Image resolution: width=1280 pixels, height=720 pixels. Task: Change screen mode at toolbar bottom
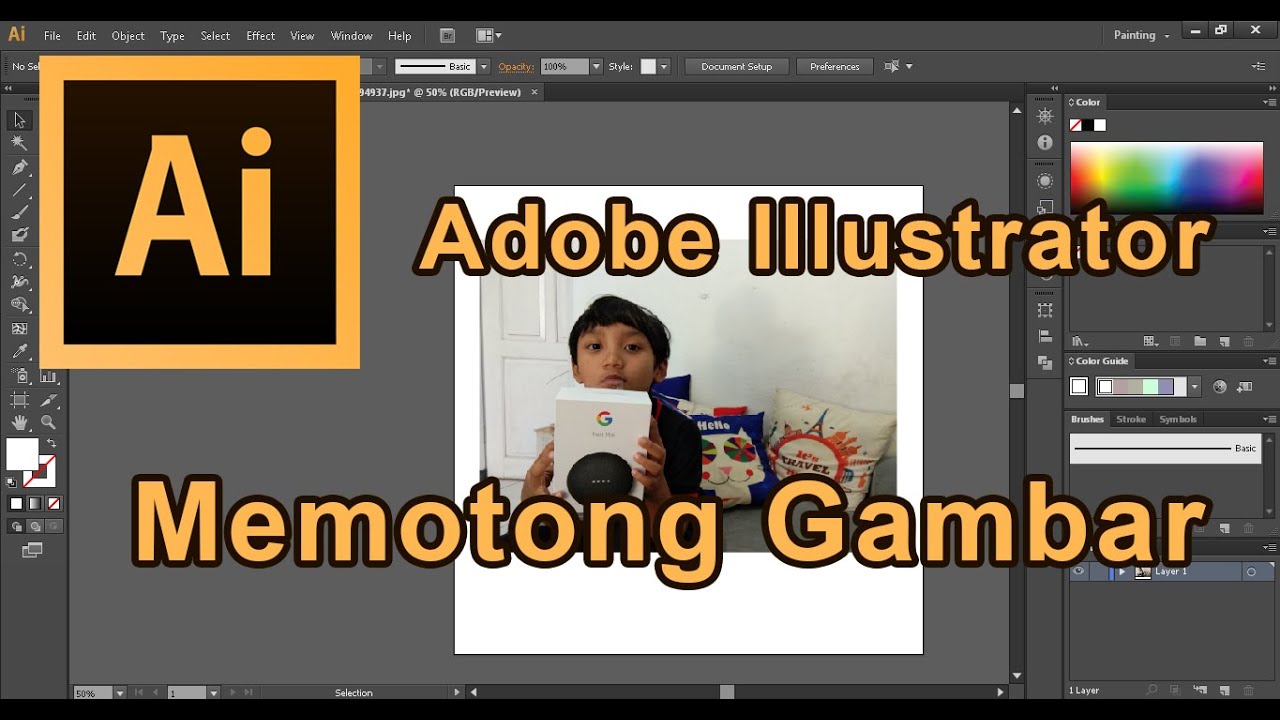(x=32, y=550)
